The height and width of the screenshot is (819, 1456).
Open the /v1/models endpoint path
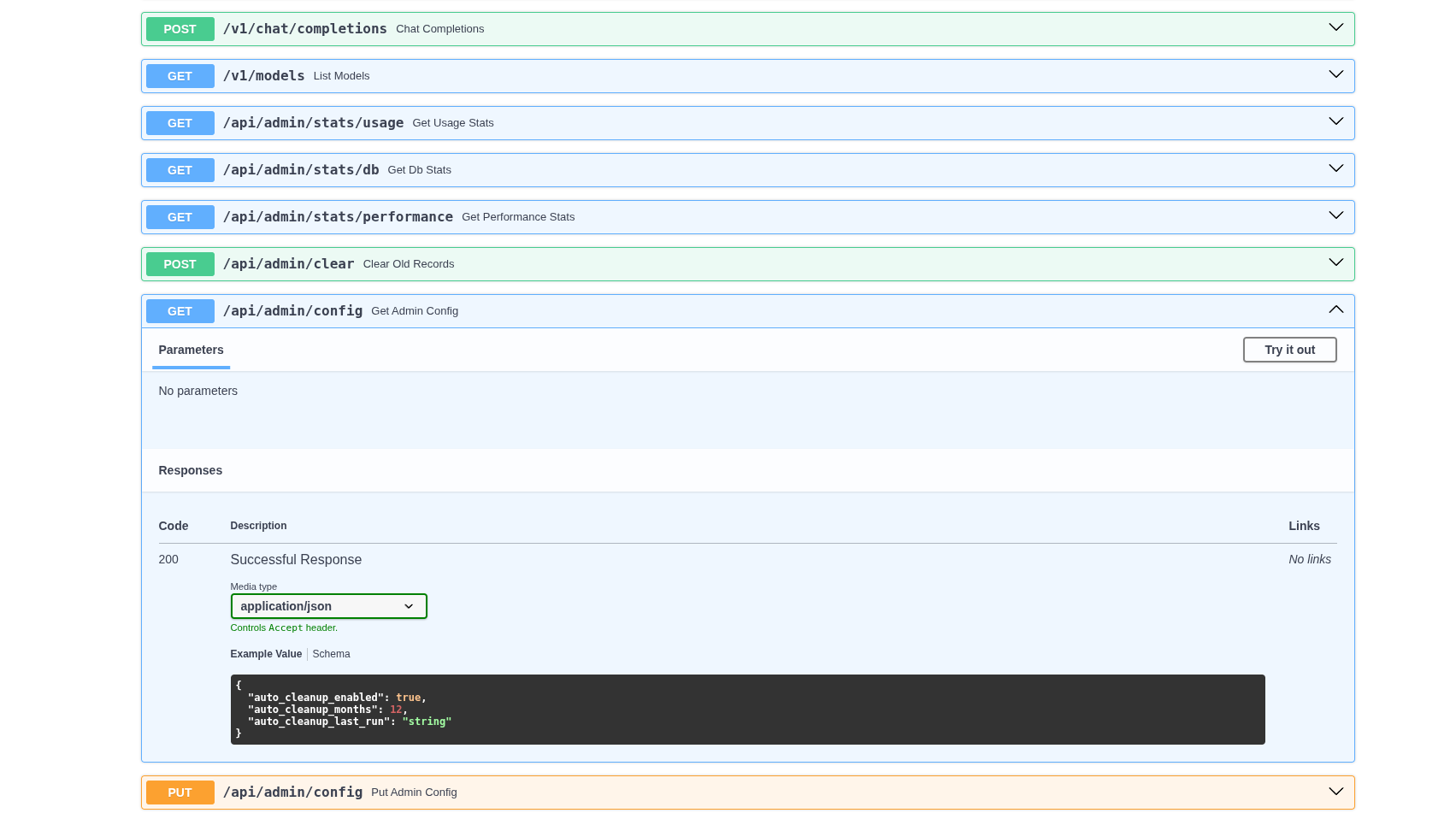263,76
